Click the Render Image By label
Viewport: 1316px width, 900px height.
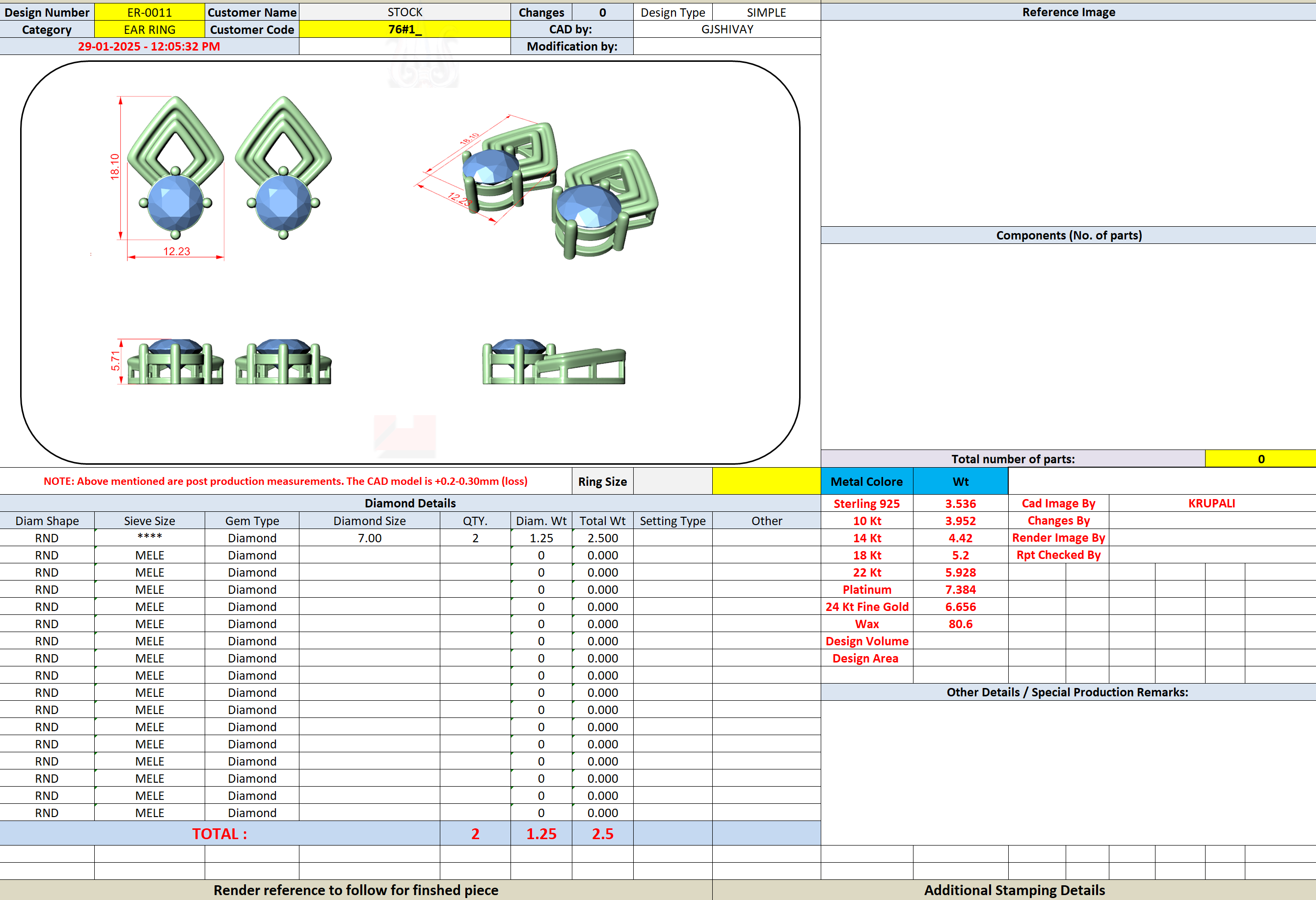tap(1058, 538)
